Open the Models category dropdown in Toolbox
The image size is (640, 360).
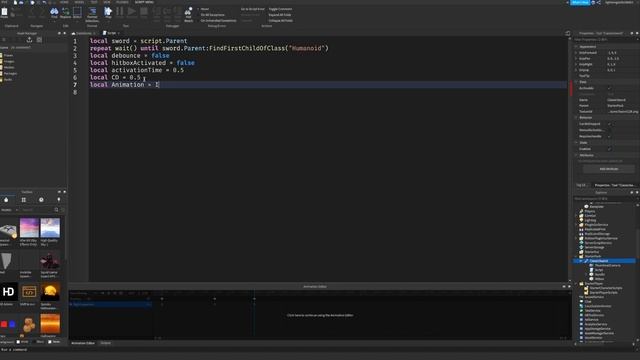pyautogui.click(x=9, y=210)
